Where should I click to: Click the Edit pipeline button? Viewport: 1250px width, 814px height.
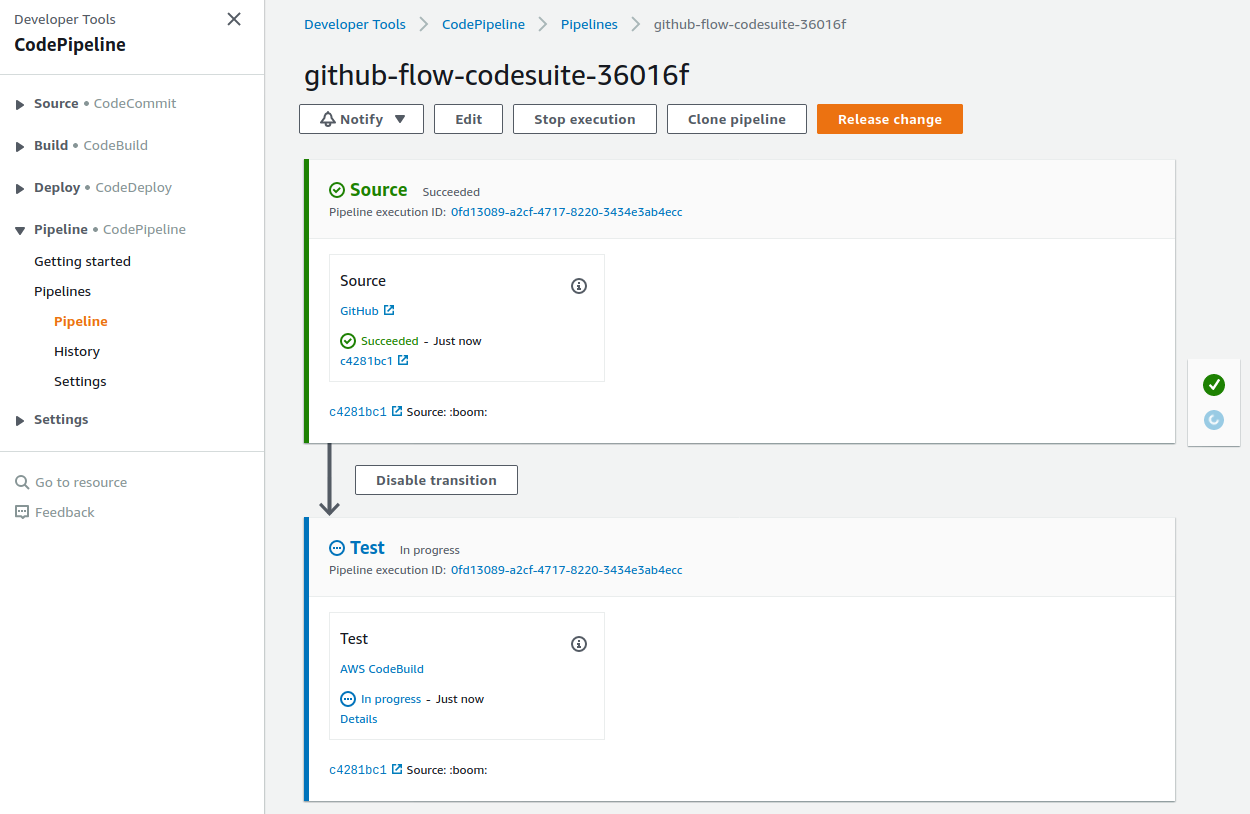point(469,119)
